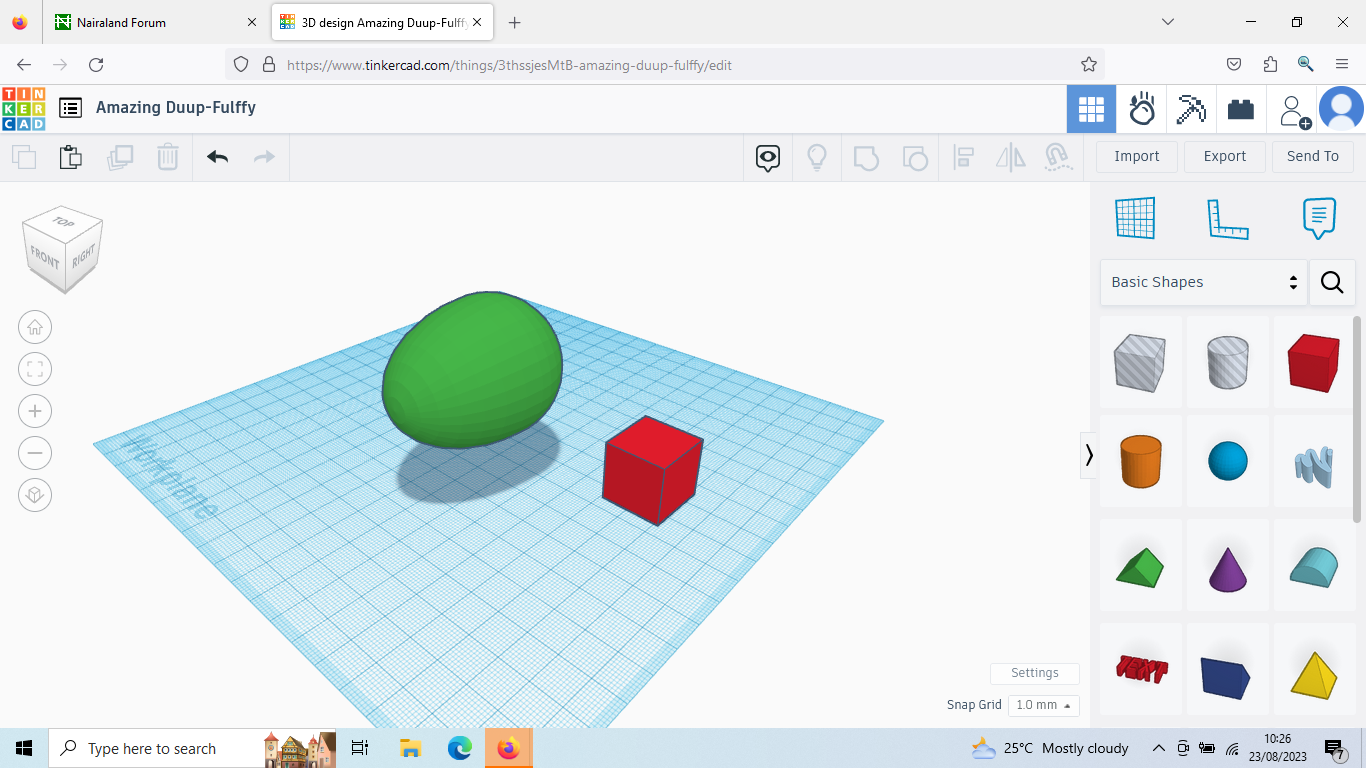Select the Group tool icon
Viewport: 1366px width, 768px height.
pyautogui.click(x=866, y=157)
